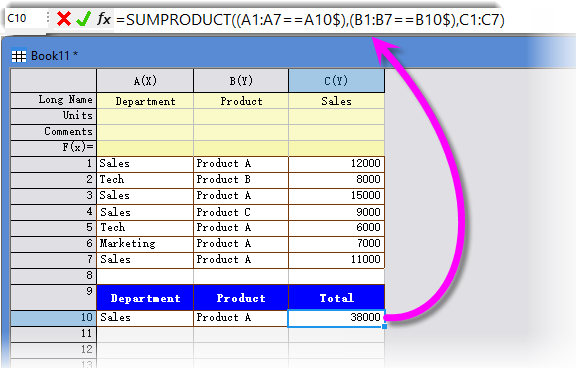The width and height of the screenshot is (576, 368).
Task: Click the Units row label
Action: click(x=54, y=116)
